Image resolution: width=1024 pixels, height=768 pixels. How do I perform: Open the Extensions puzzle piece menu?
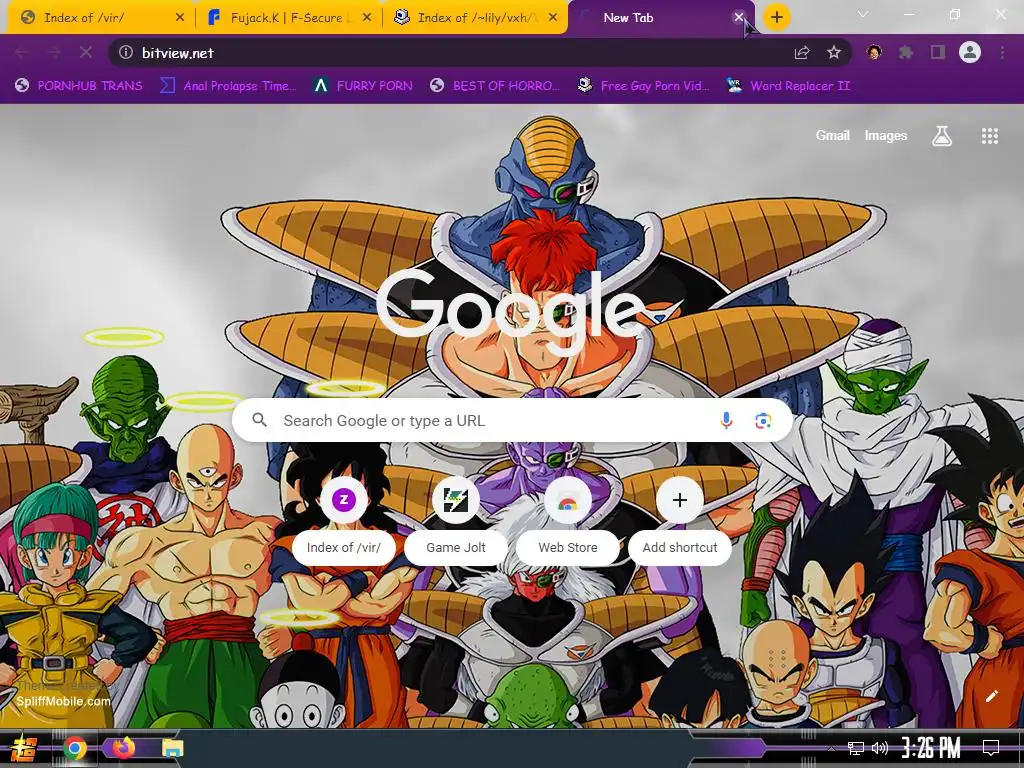click(x=906, y=53)
